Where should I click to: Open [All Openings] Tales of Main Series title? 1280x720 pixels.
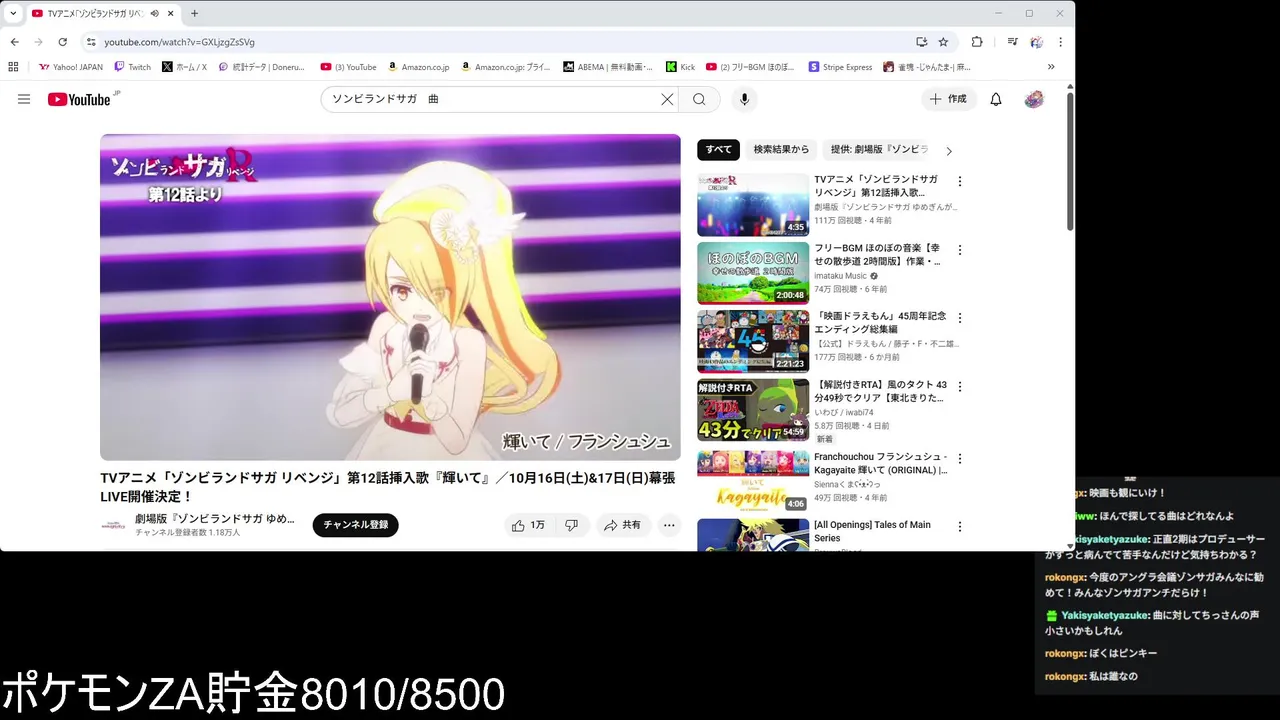point(872,531)
